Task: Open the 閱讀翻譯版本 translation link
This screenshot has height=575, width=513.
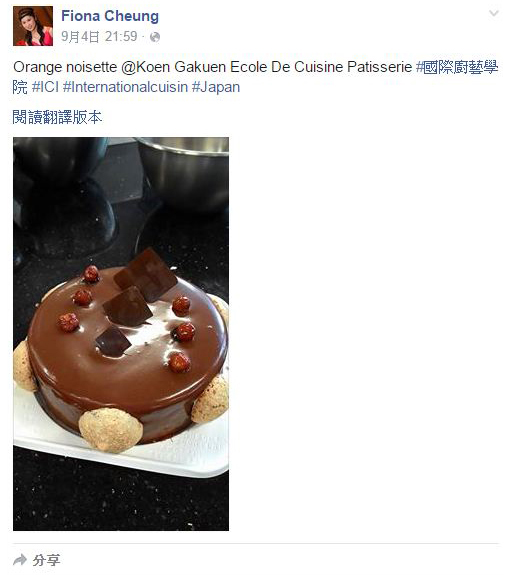Action: click(x=57, y=117)
